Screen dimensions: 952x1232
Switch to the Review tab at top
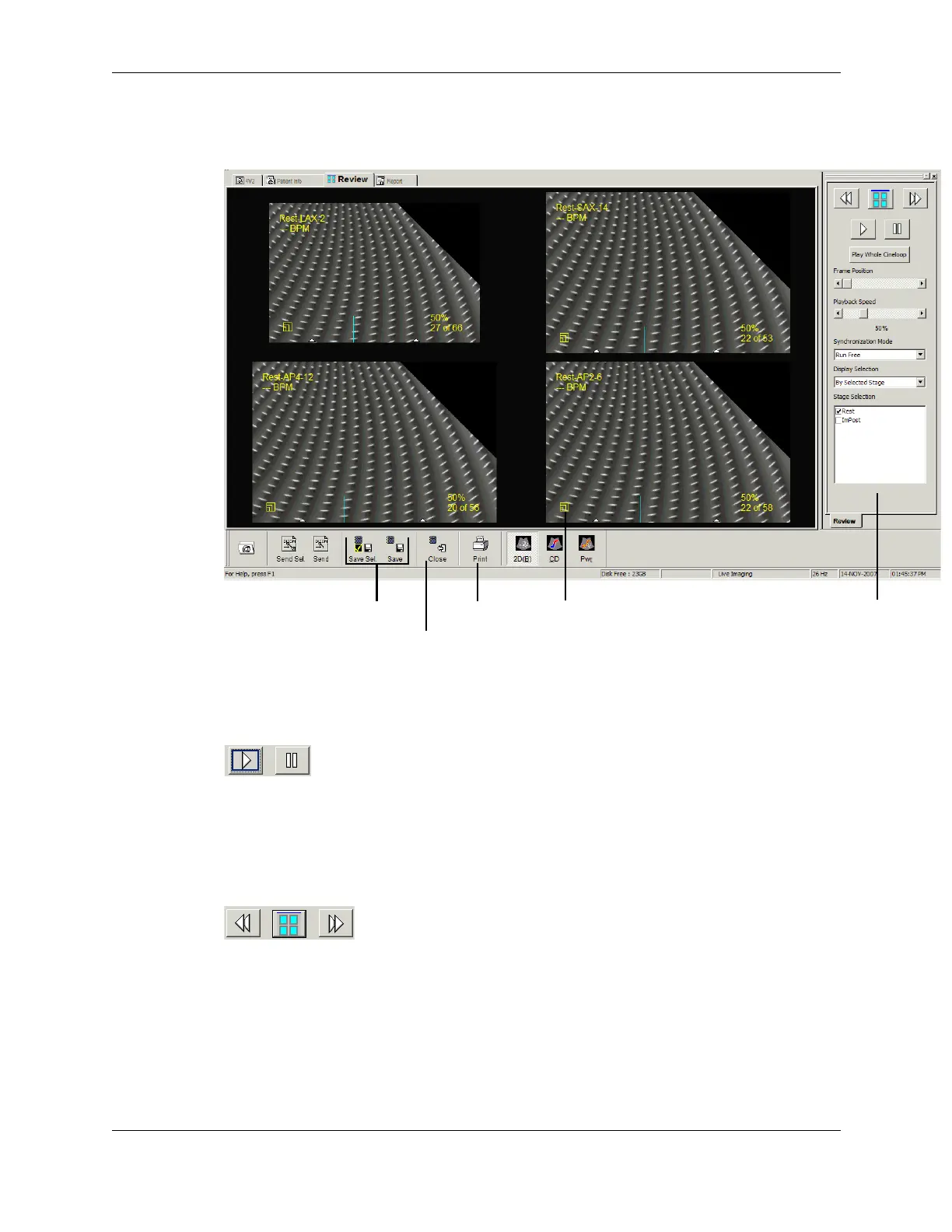pyautogui.click(x=348, y=179)
